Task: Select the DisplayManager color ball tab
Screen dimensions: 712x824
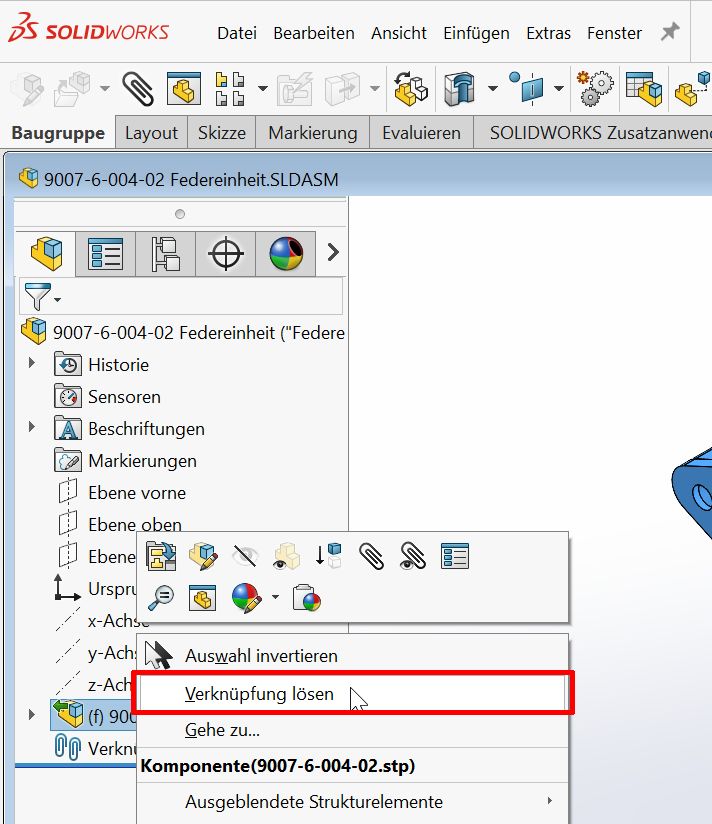Action: pyautogui.click(x=285, y=254)
